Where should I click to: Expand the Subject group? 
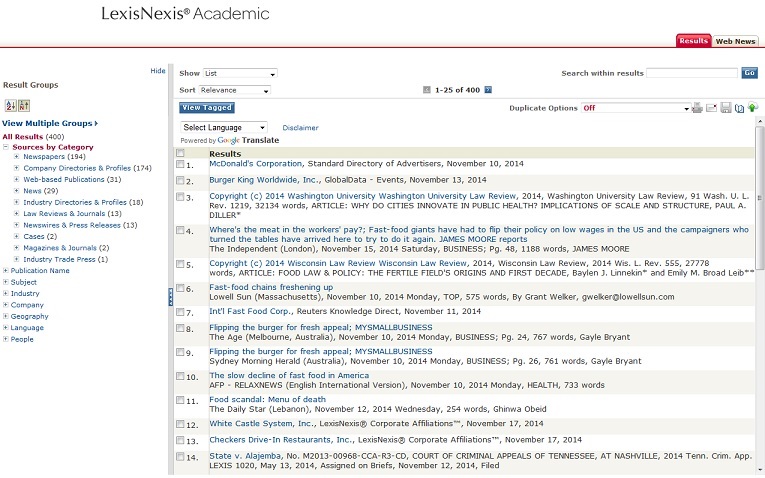click(5, 282)
